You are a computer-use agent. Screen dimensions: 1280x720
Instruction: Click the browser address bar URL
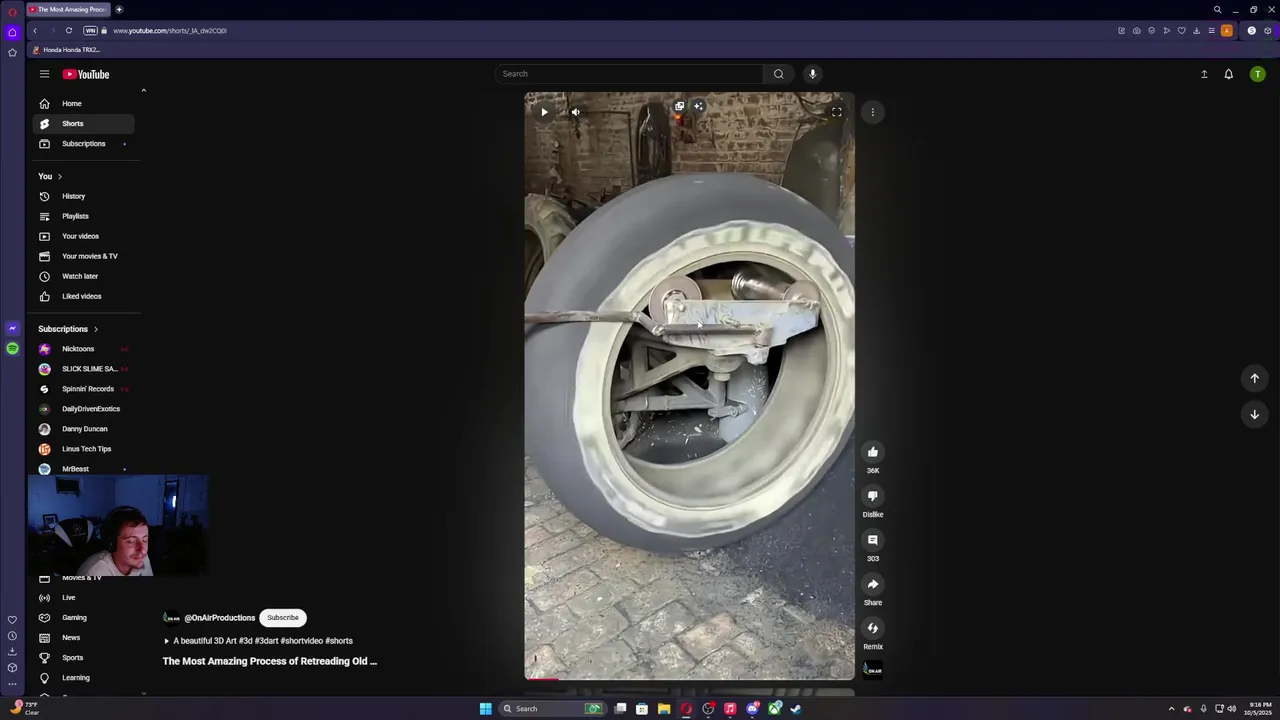click(170, 31)
